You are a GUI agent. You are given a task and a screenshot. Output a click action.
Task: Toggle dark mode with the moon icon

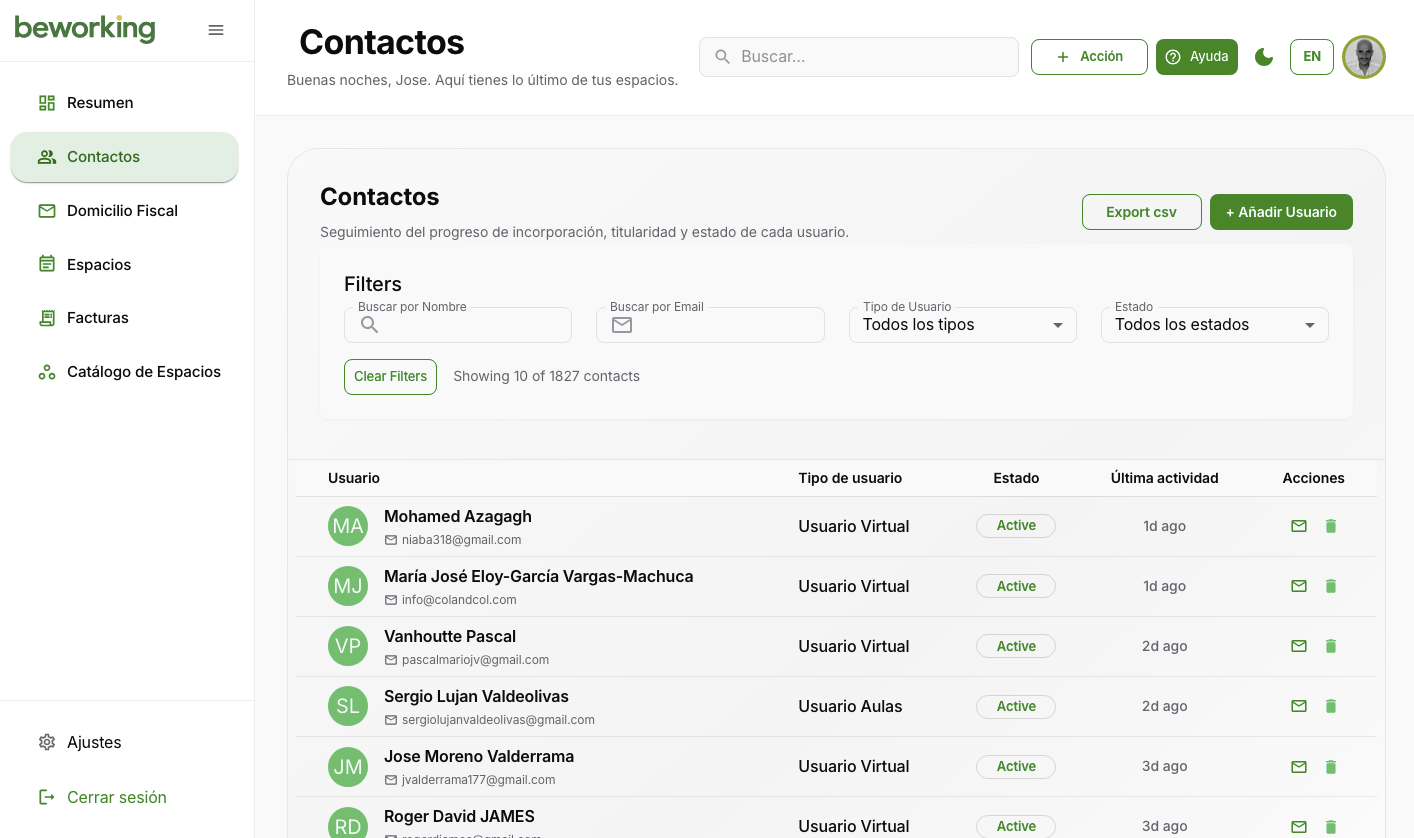click(1264, 57)
